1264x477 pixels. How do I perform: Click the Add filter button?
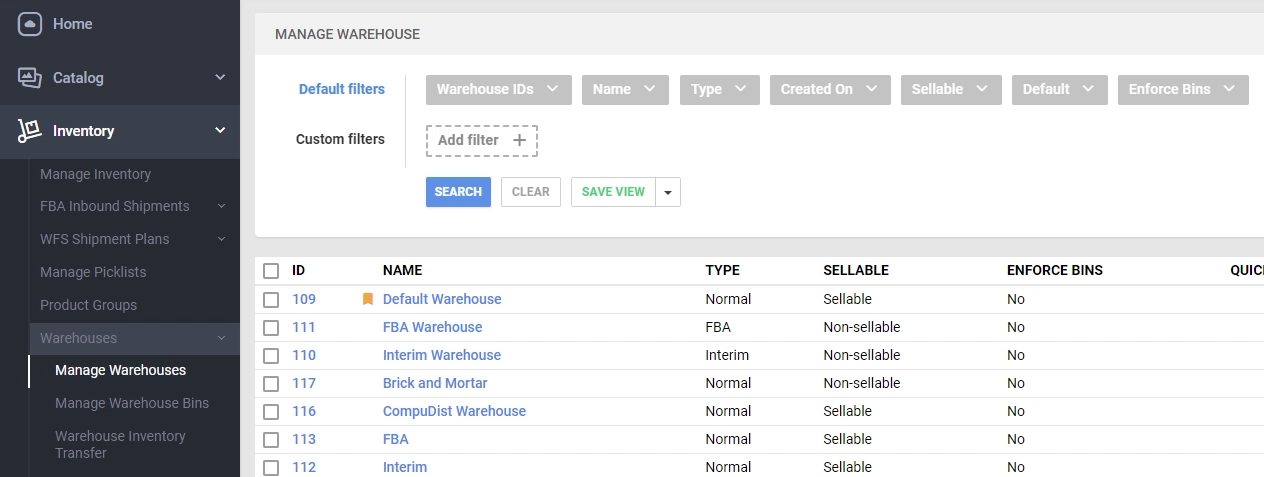point(482,140)
